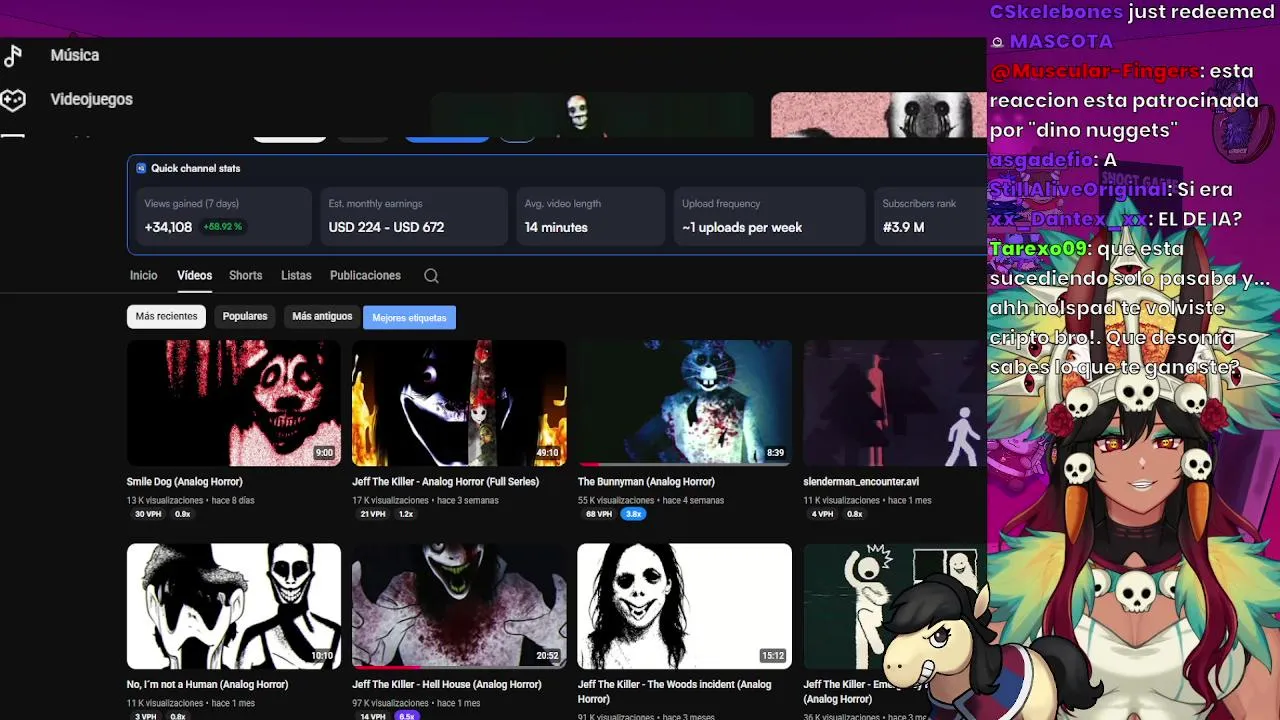1280x720 pixels.
Task: Open the Música sidebar music note icon
Action: (12, 56)
